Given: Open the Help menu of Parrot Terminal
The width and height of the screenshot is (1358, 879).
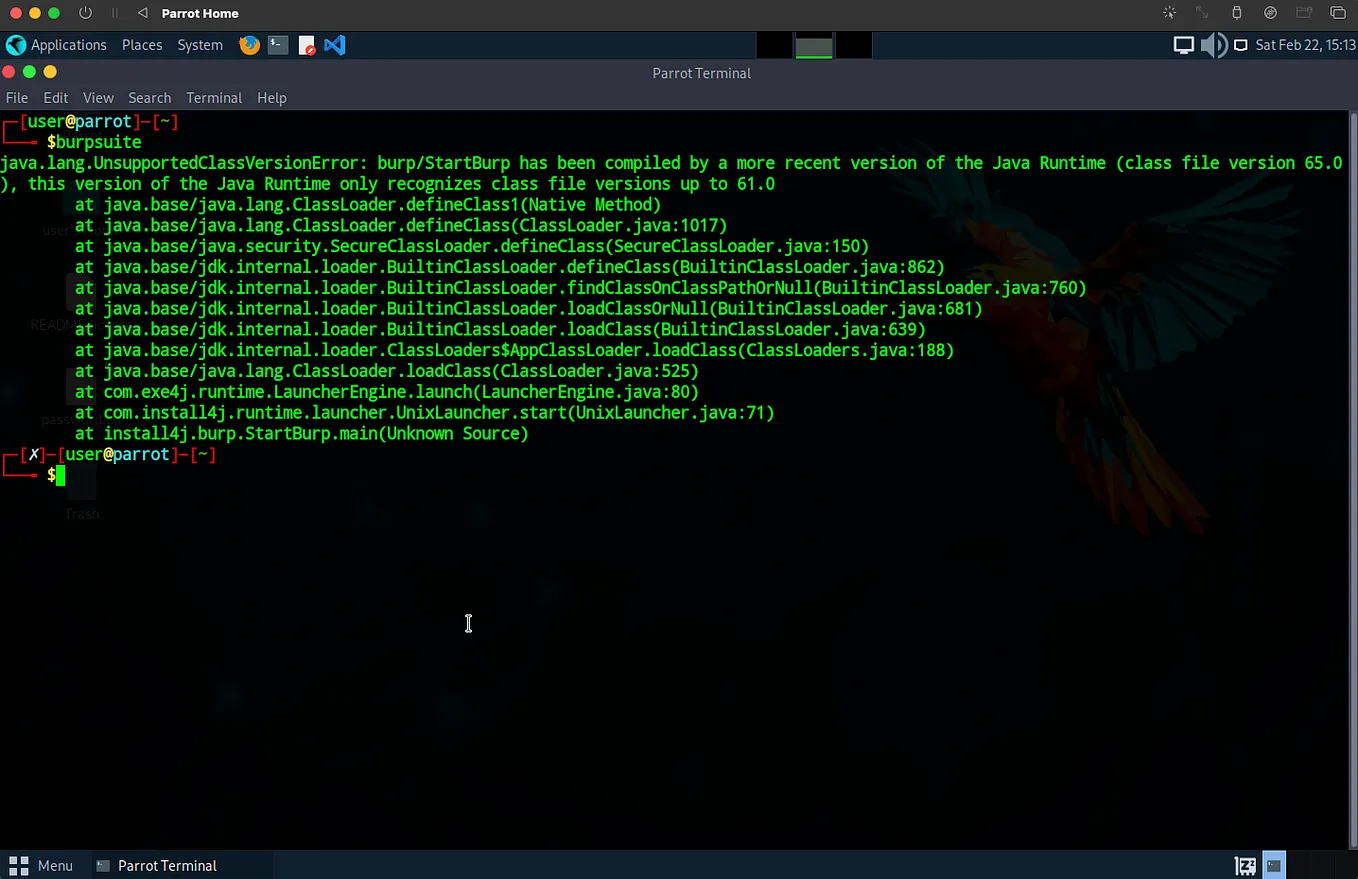Looking at the screenshot, I should pyautogui.click(x=272, y=97).
